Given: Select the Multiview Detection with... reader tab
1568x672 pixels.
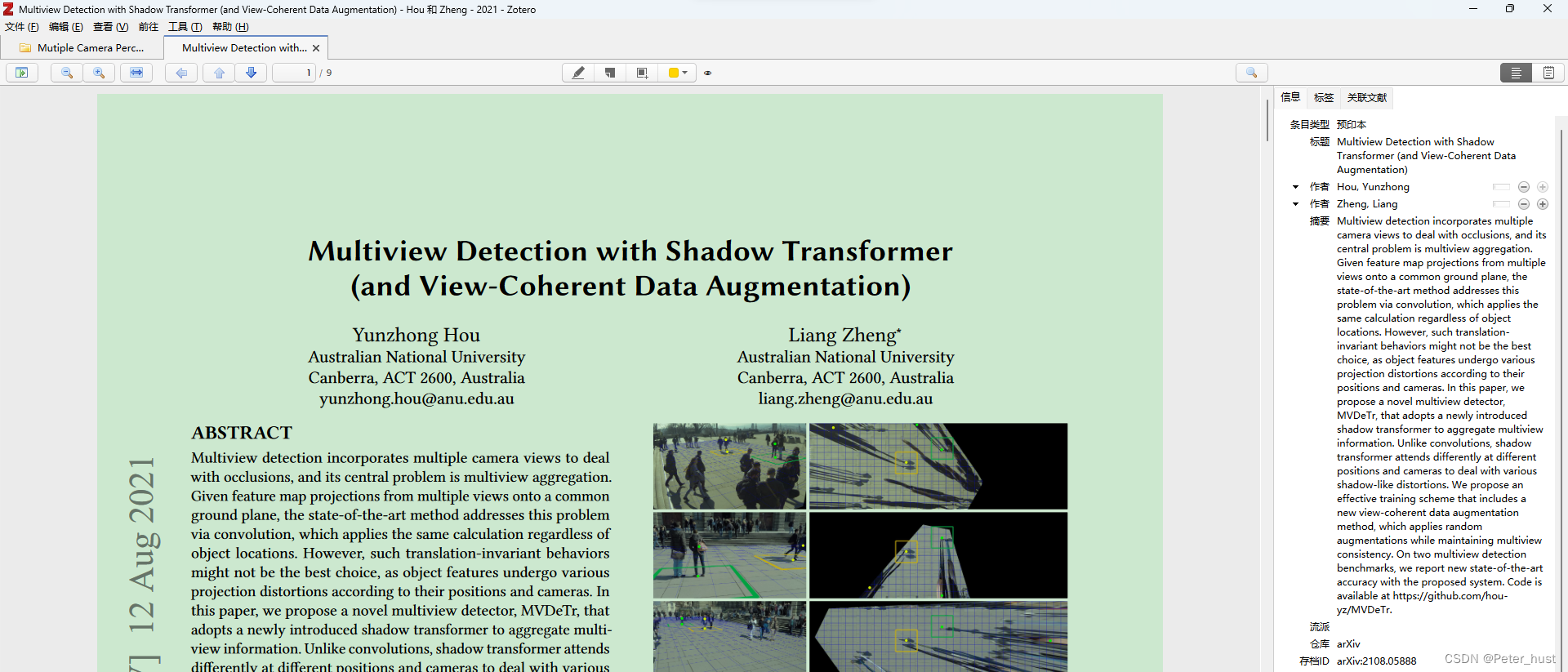Looking at the screenshot, I should [x=244, y=48].
